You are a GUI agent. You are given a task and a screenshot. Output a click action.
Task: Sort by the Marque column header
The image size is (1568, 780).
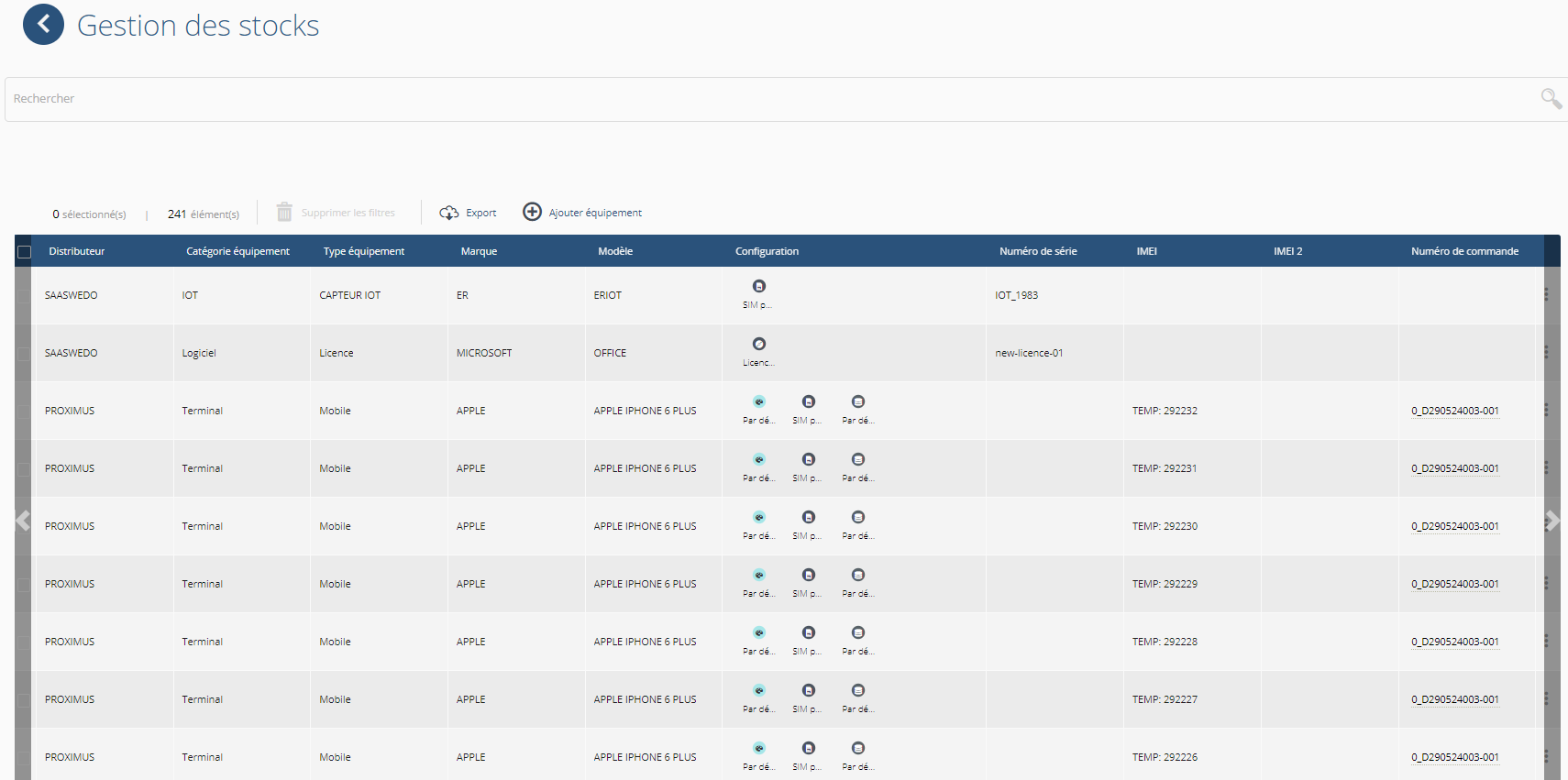coord(479,251)
